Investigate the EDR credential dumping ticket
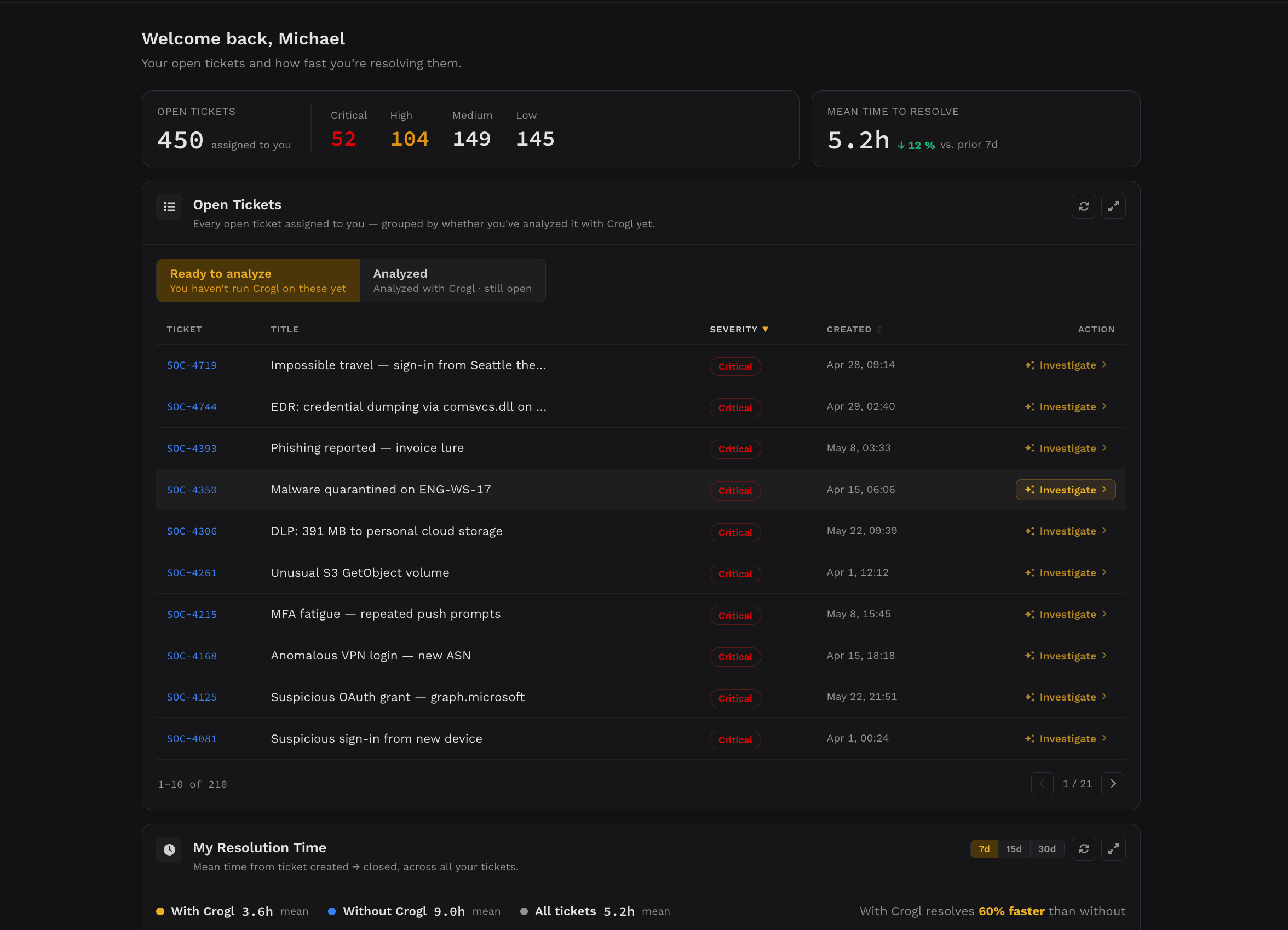 pos(1065,407)
